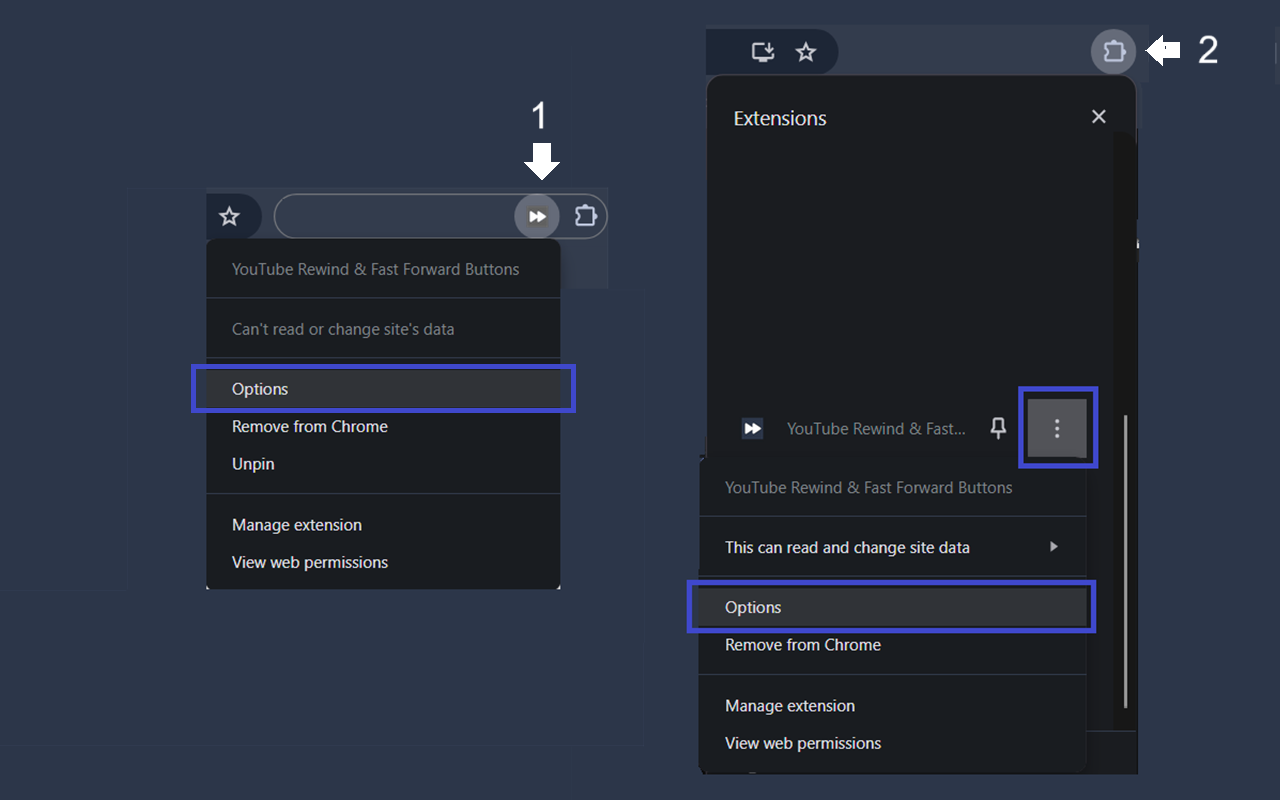Open the Extensions puzzle icon marked by arrow 2
The image size is (1280, 800).
click(1113, 51)
